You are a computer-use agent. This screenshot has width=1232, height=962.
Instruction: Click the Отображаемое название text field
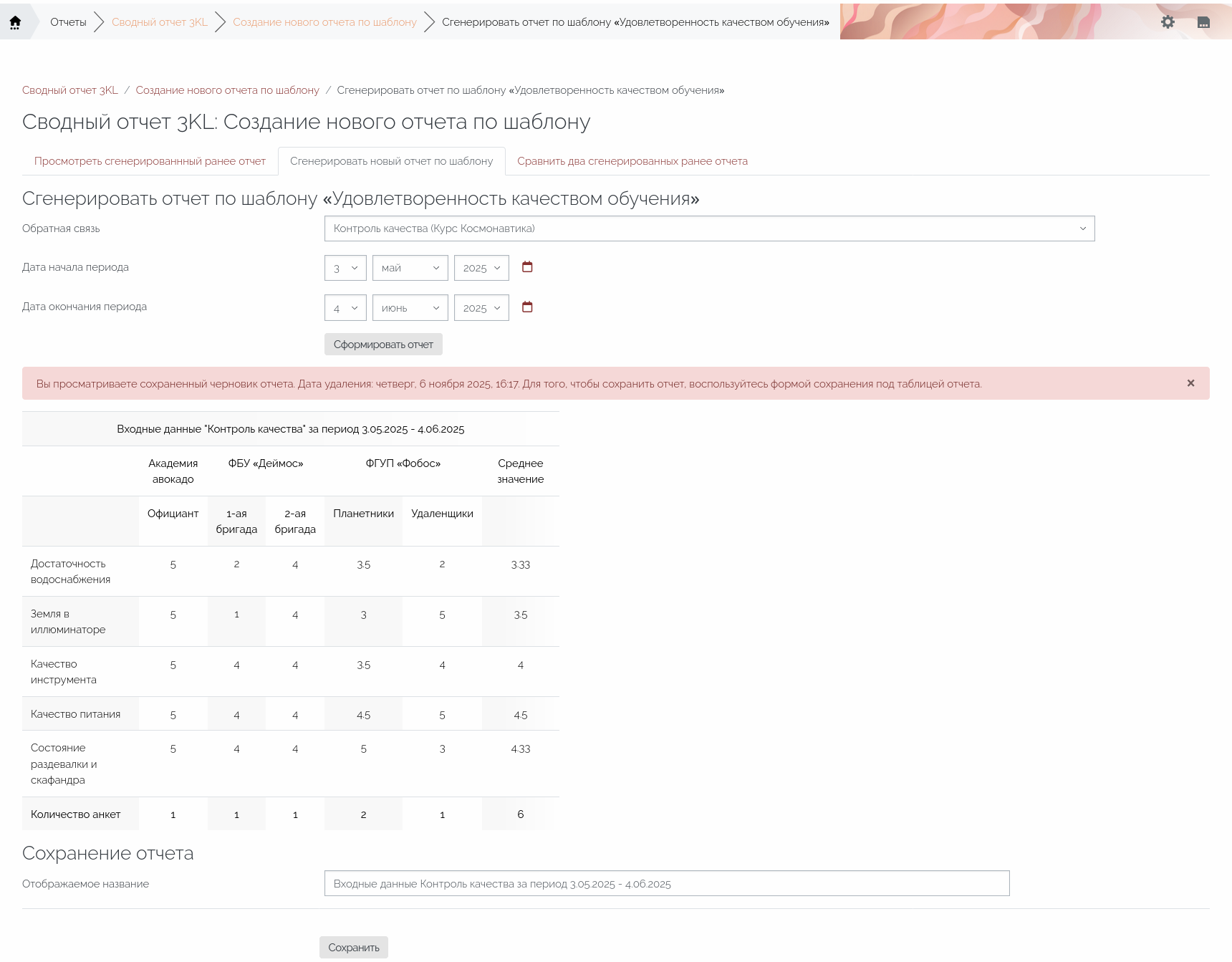[666, 883]
